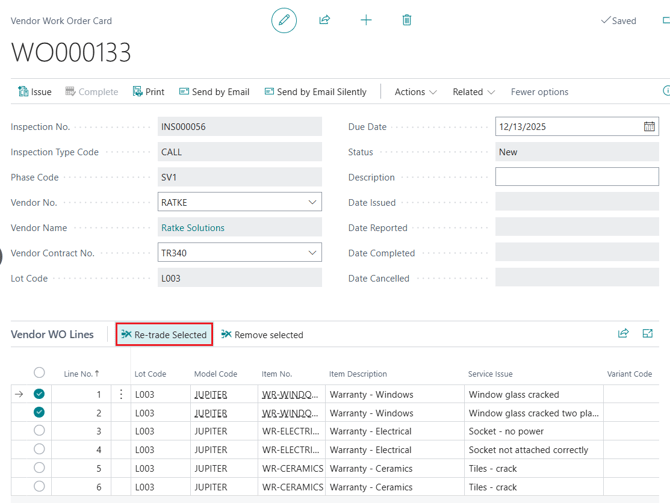Click share icon in Vendor WO Lines
This screenshot has height=503, width=670.
(x=623, y=333)
